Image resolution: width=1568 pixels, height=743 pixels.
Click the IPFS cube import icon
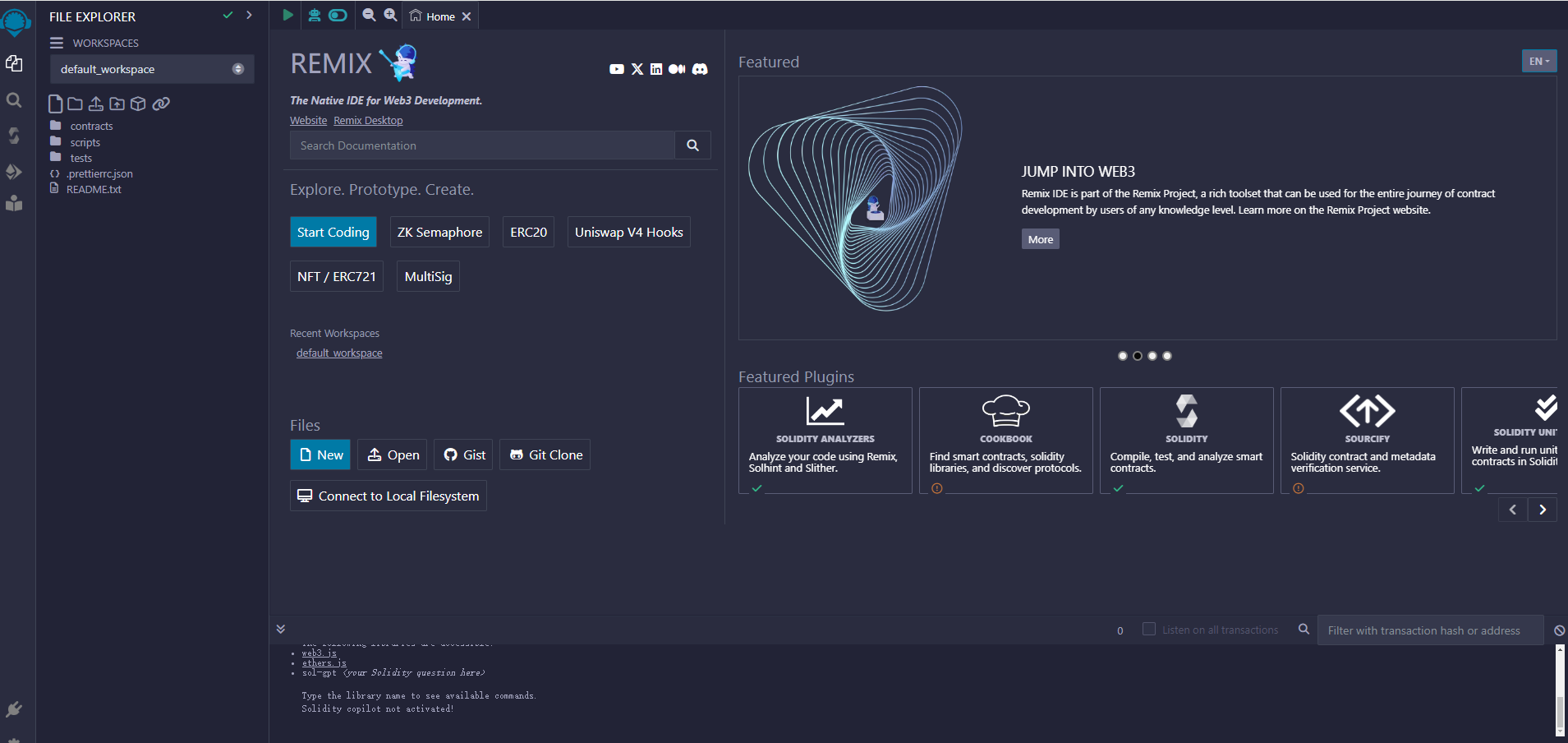(138, 104)
